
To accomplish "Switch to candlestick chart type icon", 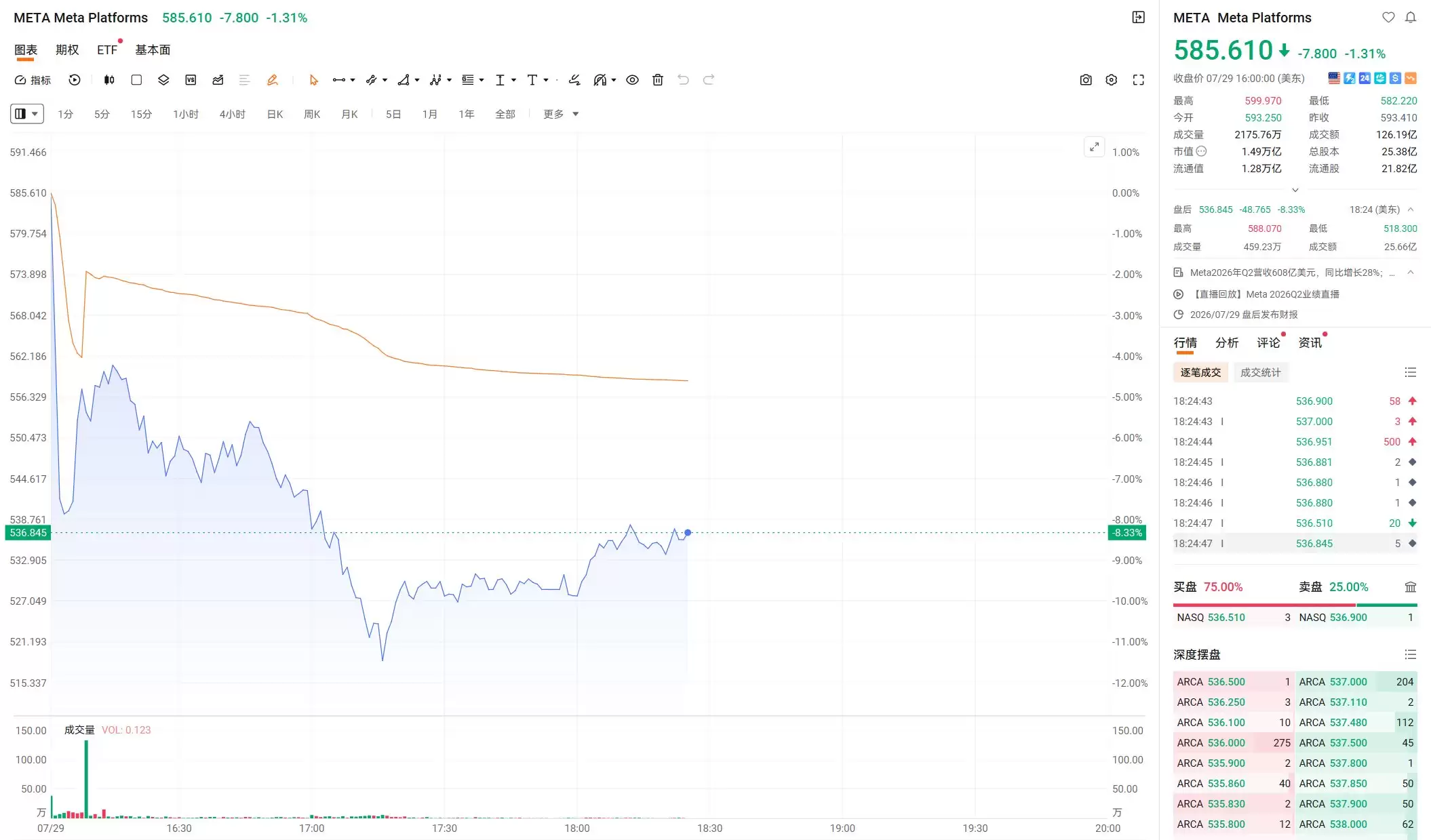I will pos(109,80).
